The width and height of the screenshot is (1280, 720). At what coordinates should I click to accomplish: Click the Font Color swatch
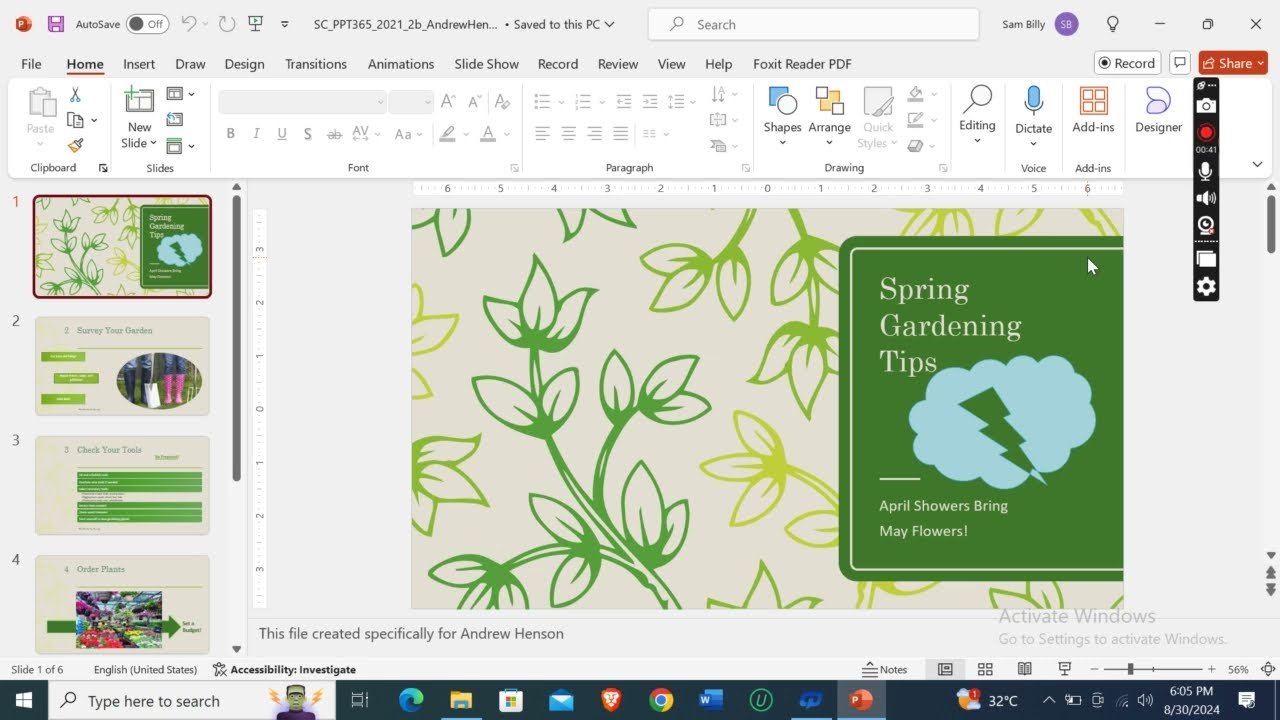click(488, 134)
